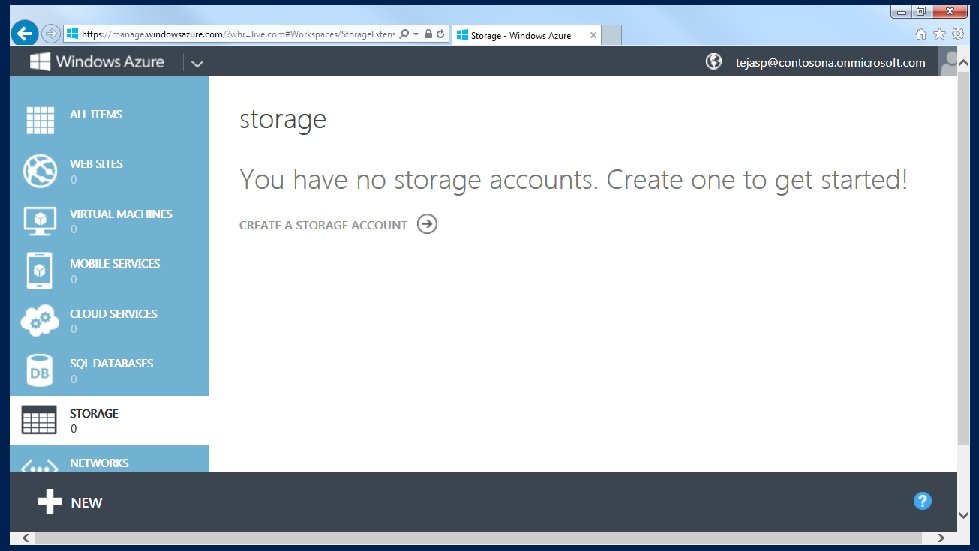The image size is (979, 551).
Task: Minimize the browser window
Action: click(x=901, y=12)
